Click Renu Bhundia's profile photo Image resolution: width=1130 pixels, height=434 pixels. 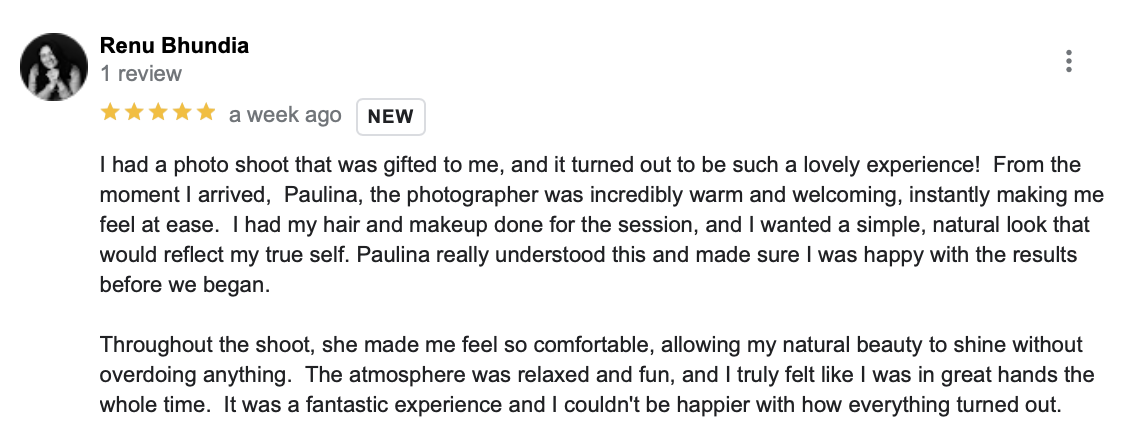point(54,67)
